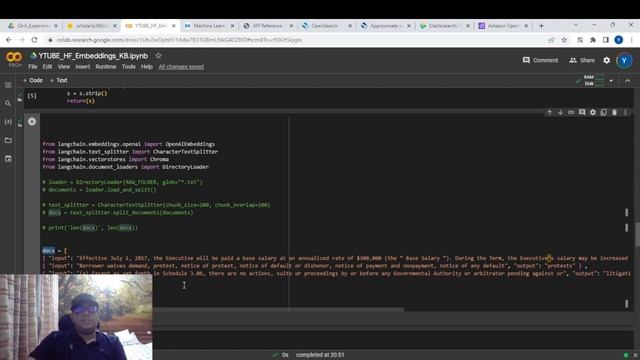
Task: Delete the cell trash icon
Action: (x=614, y=112)
